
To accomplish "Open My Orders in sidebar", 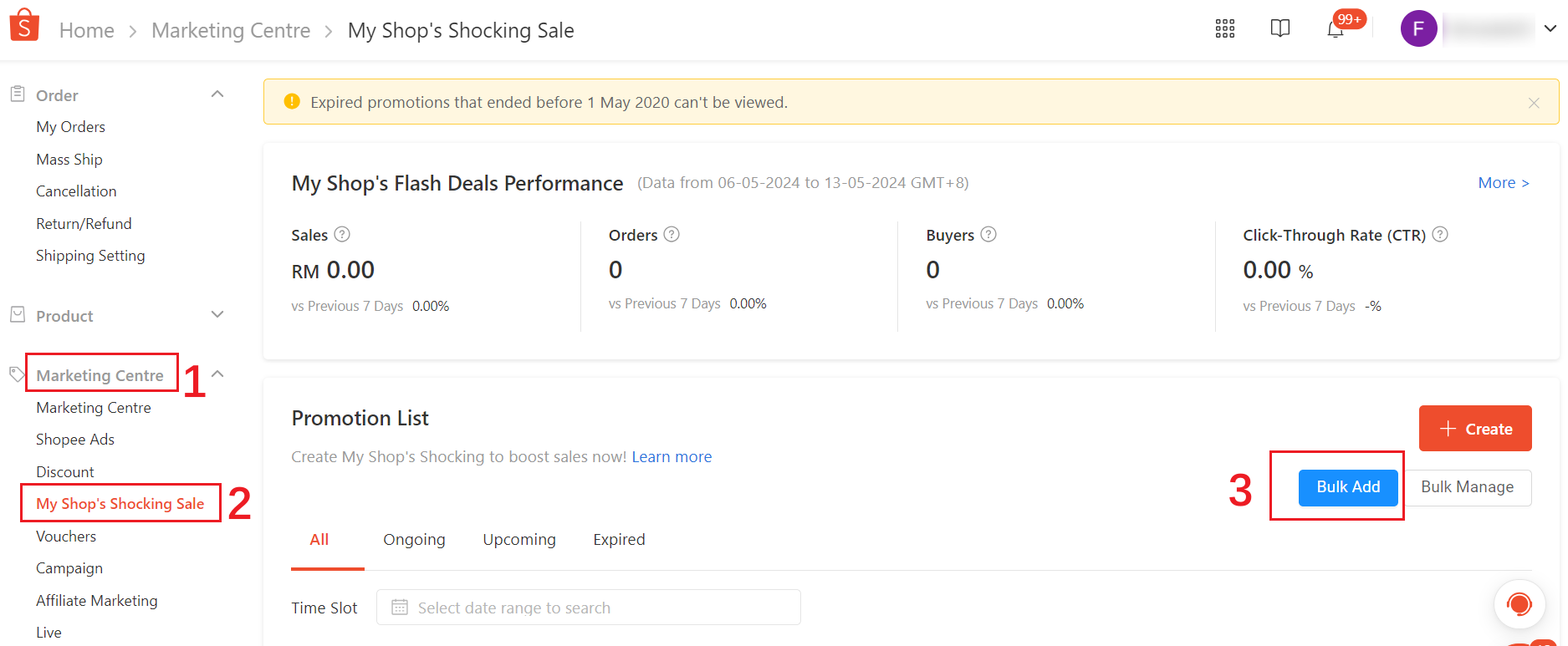I will 71,127.
